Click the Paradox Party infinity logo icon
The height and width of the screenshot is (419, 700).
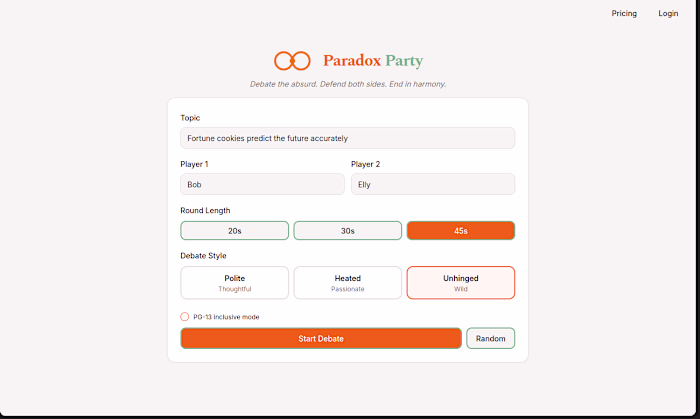(292, 61)
